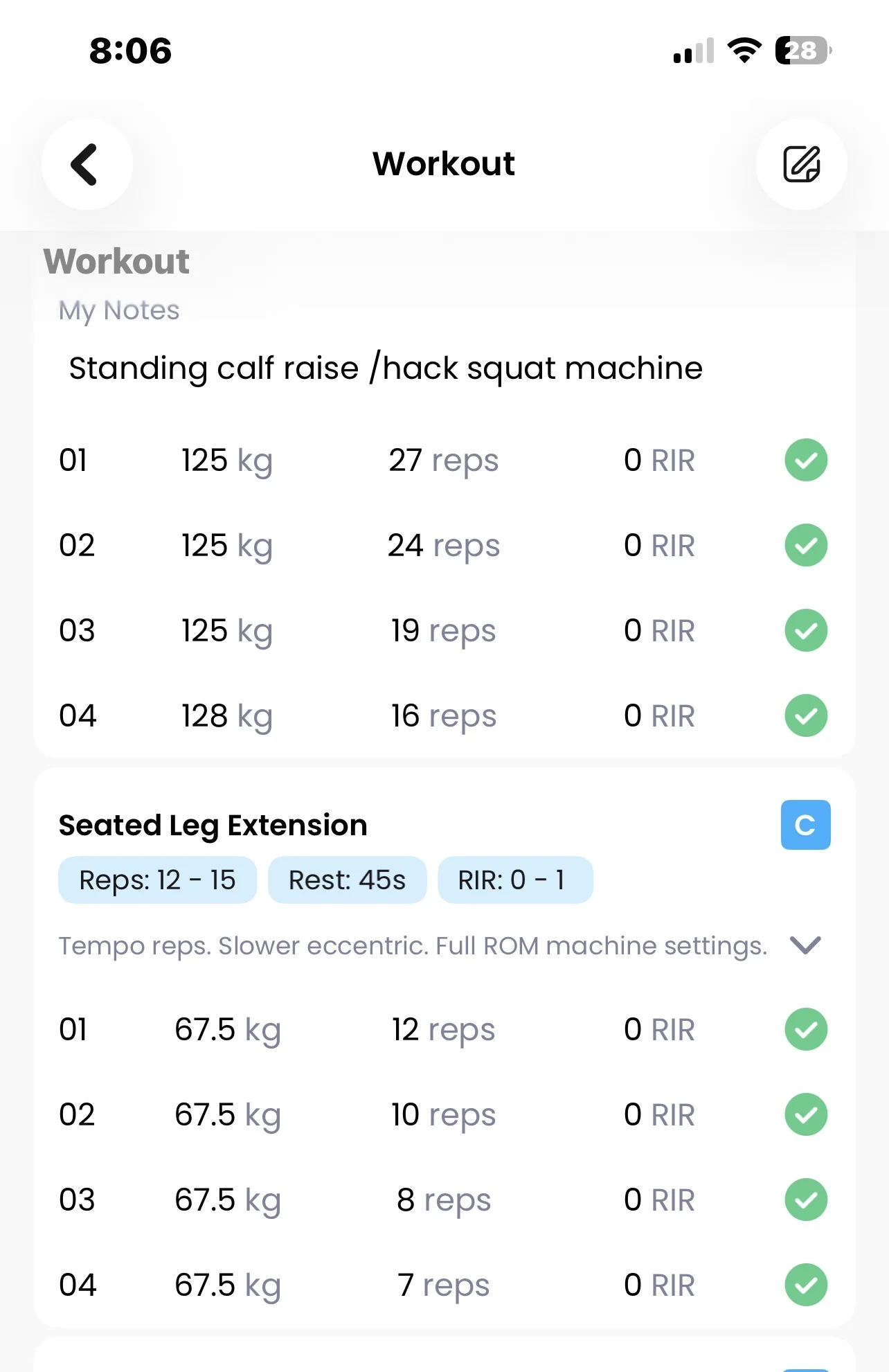Screen dimensions: 889x1372
Task: Tap the Standing calf raise notes text
Action: [386, 368]
